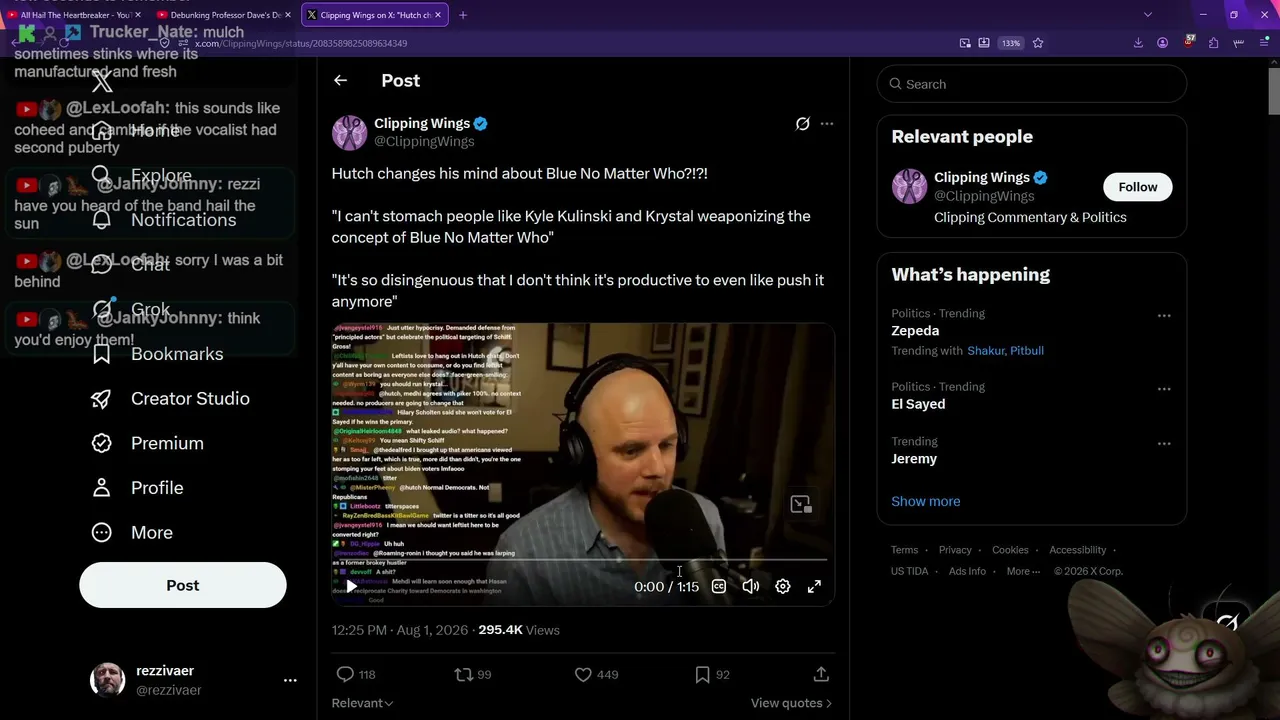Image resolution: width=1280 pixels, height=720 pixels.
Task: Open the More item in the sidebar
Action: [x=133, y=533]
